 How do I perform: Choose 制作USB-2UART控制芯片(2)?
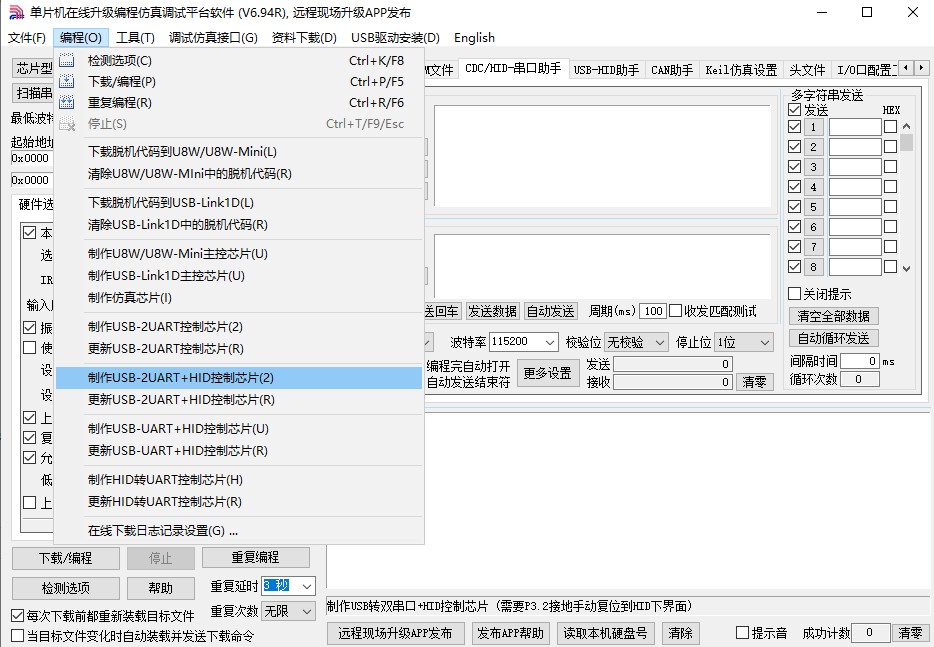(239, 326)
